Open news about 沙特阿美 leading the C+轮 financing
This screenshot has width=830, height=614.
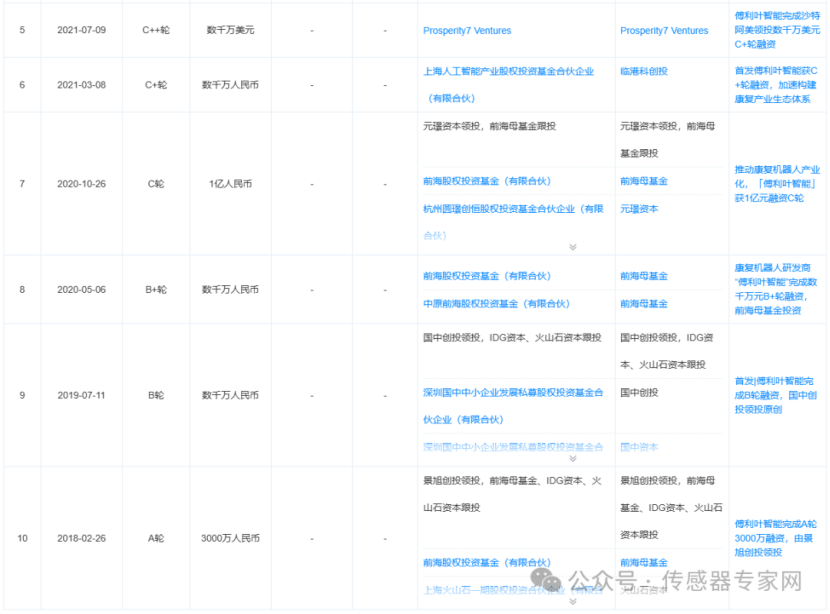pyautogui.click(x=776, y=30)
